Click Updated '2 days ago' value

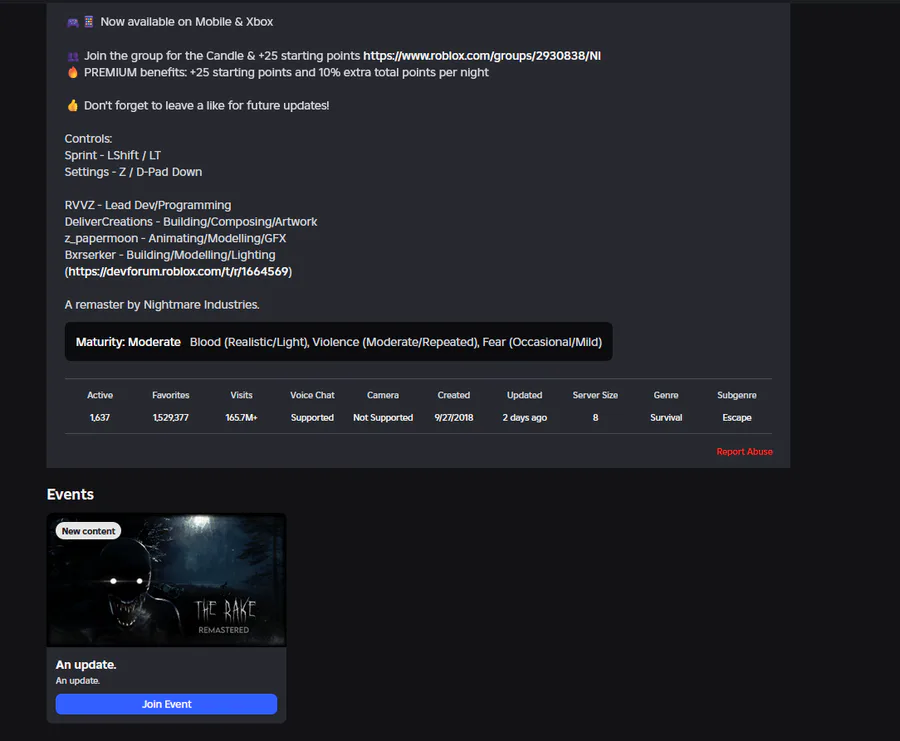[x=525, y=418]
